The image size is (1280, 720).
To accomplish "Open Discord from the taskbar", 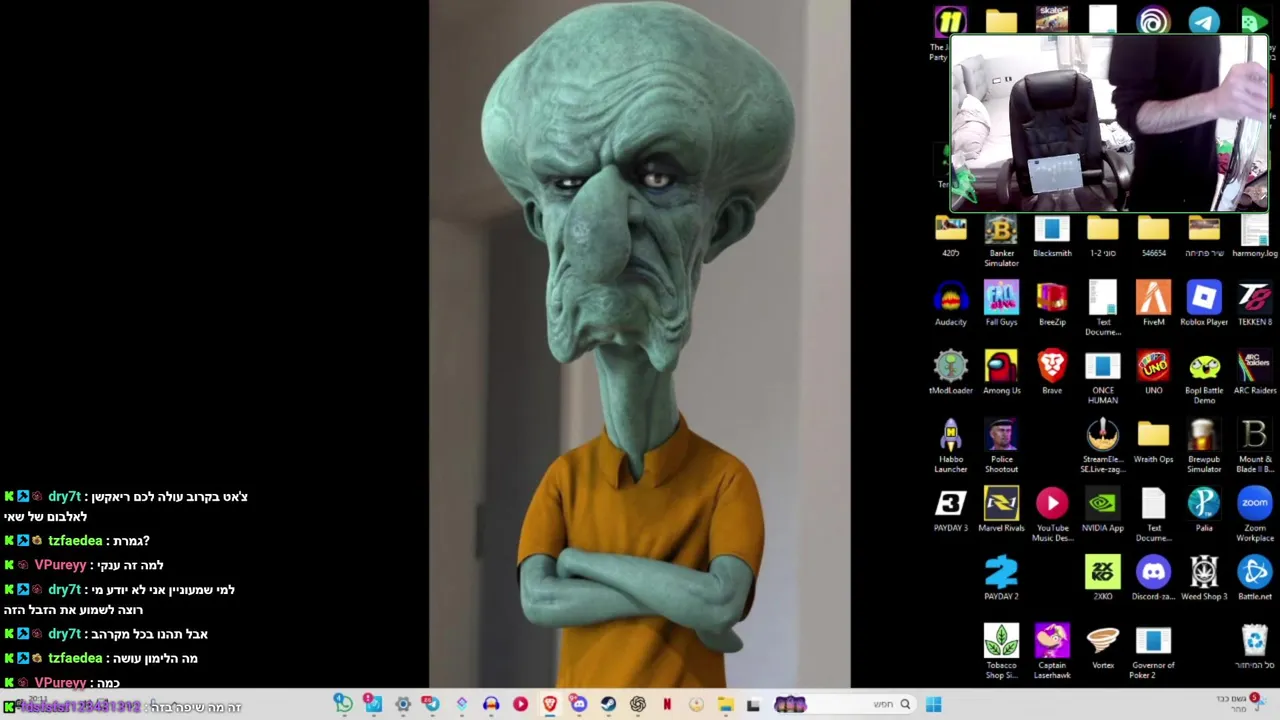I will pos(578,705).
